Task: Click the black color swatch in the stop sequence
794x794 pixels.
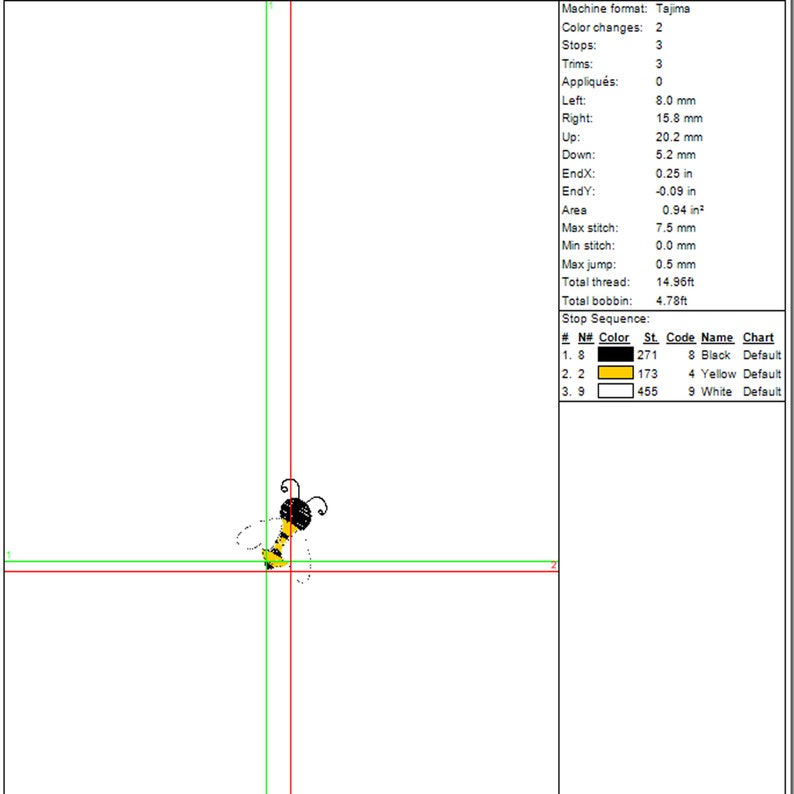Action: coord(615,354)
